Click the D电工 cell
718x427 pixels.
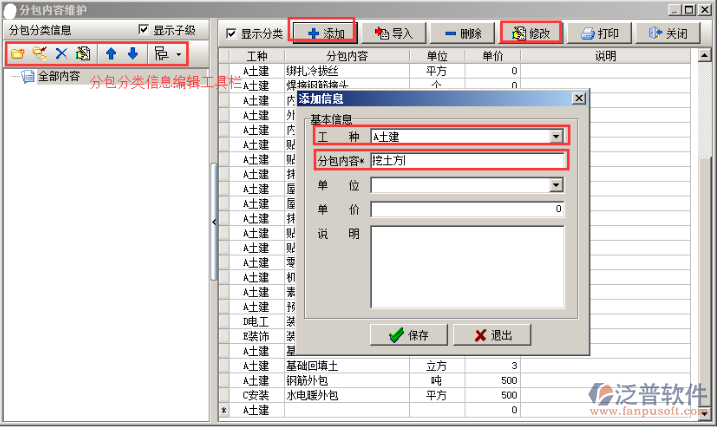(257, 322)
